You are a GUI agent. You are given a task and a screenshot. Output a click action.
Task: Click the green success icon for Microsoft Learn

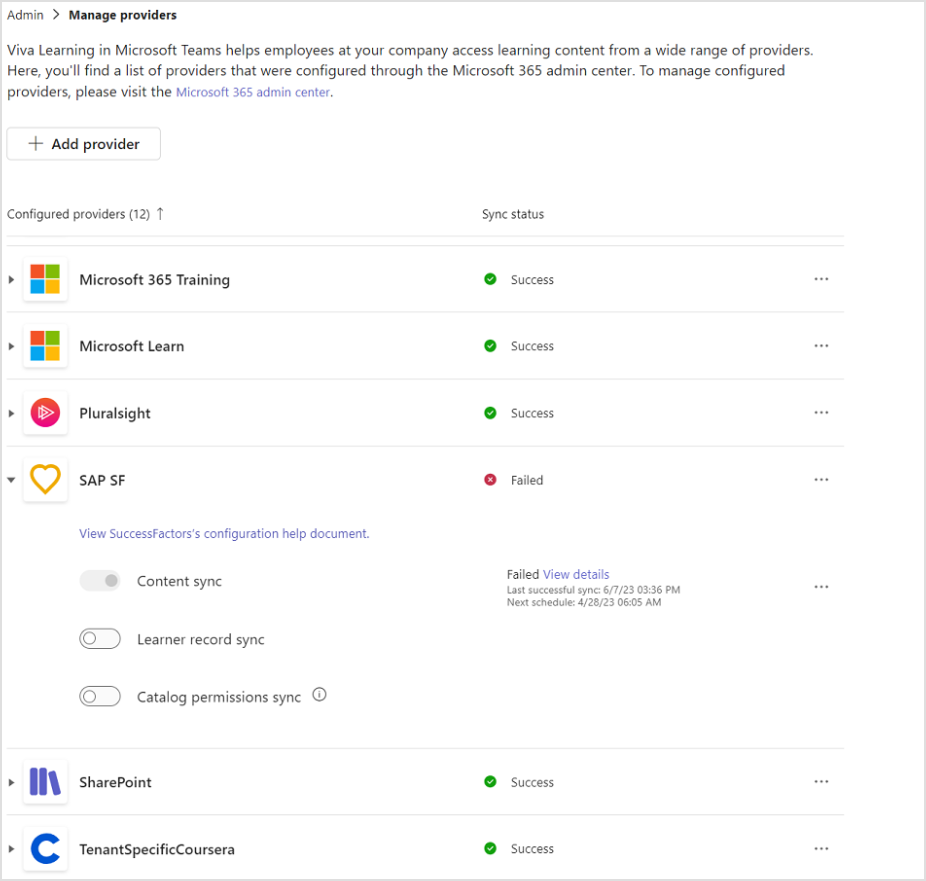(x=490, y=346)
